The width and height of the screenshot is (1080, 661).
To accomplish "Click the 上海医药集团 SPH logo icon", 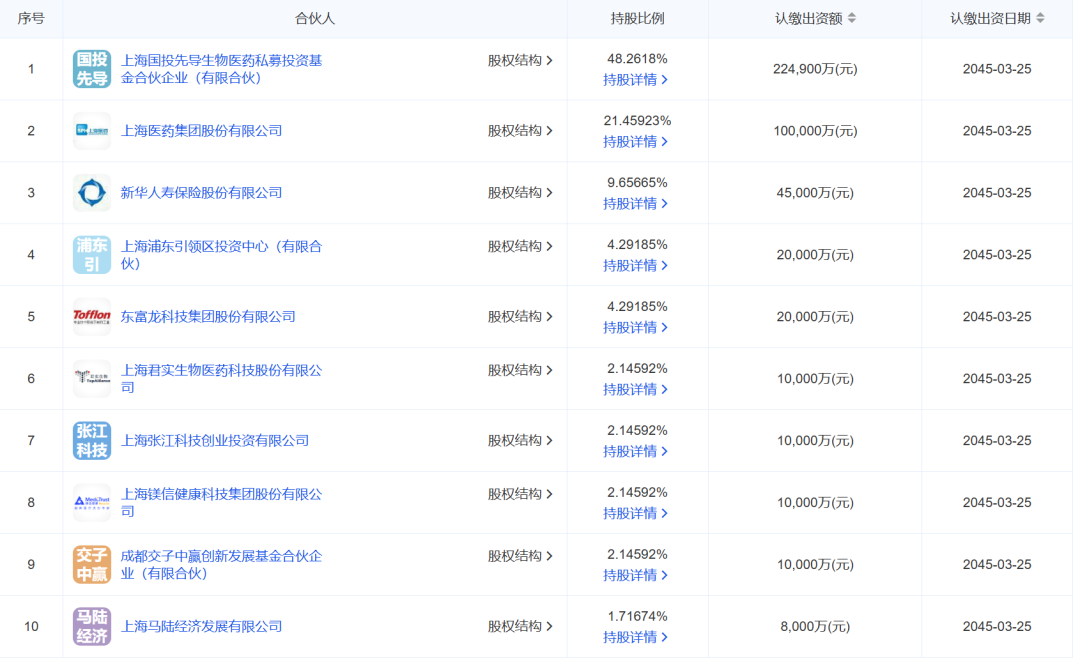I will click(92, 131).
